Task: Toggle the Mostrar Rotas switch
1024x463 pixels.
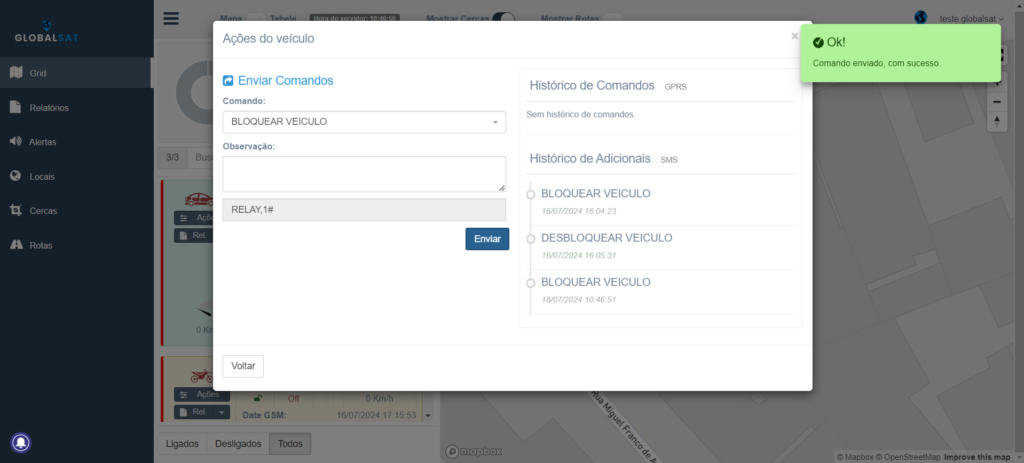Action: point(611,18)
